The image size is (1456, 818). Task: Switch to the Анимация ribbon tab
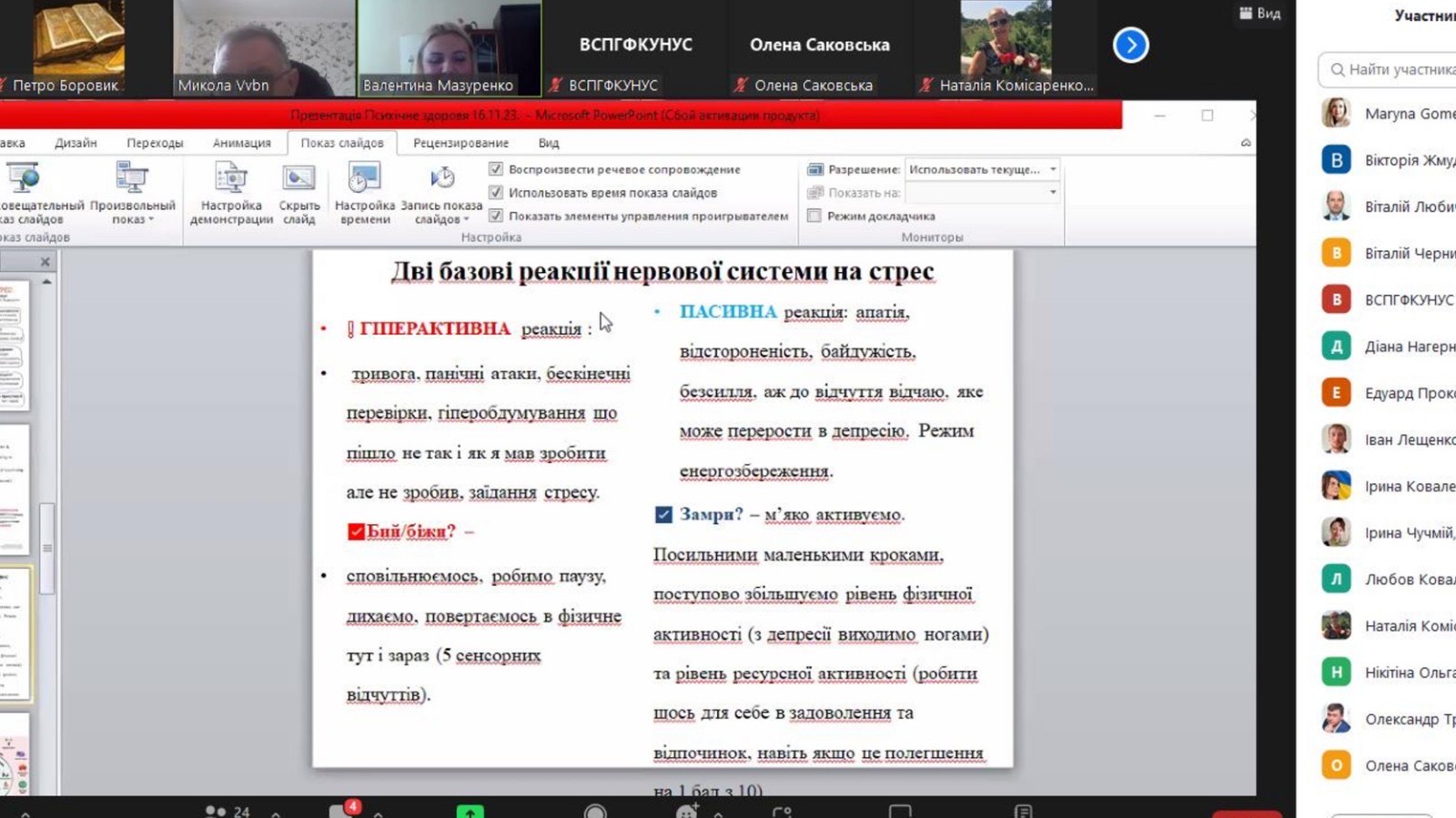tap(242, 143)
